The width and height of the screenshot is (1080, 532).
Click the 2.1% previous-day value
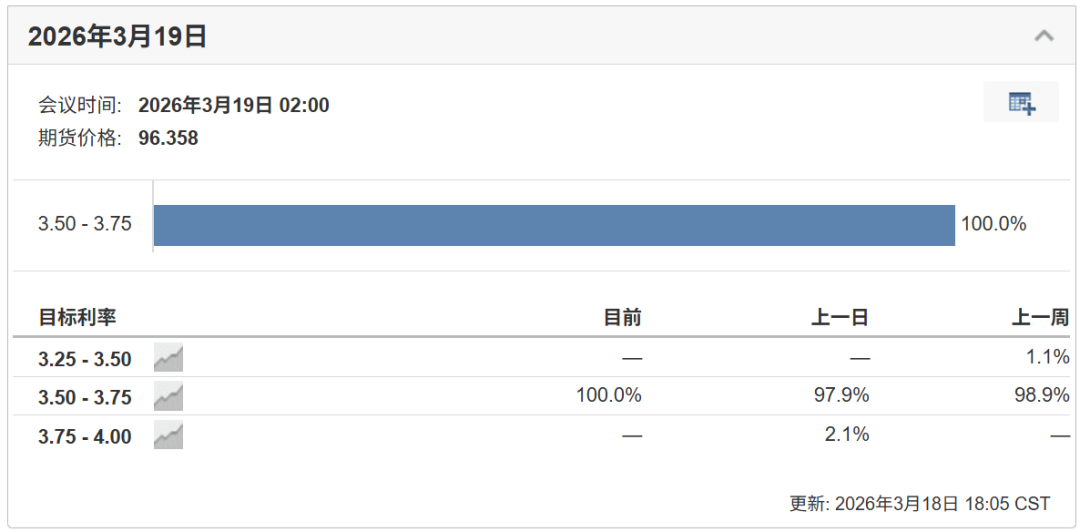(847, 434)
